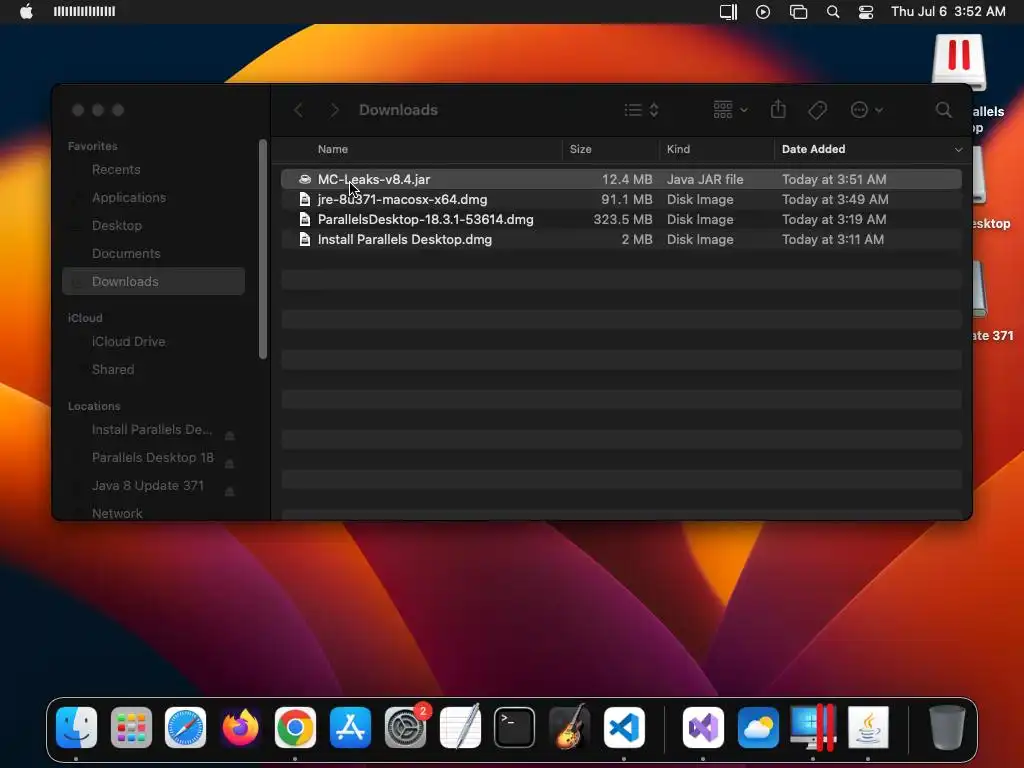Select Install Parallels Desktop.dmg file

click(x=621, y=240)
